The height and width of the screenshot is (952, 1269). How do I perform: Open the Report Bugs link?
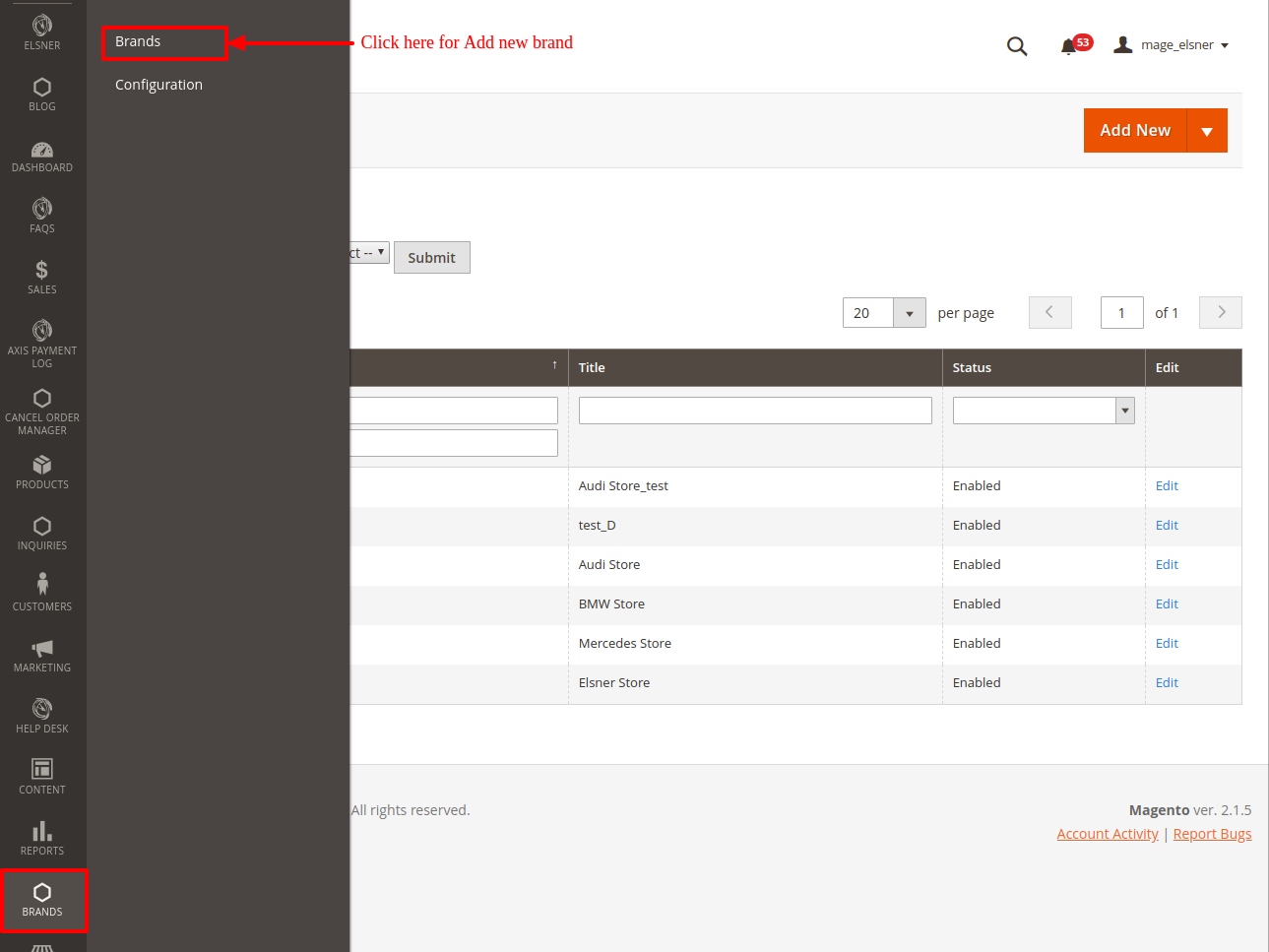pos(1212,834)
